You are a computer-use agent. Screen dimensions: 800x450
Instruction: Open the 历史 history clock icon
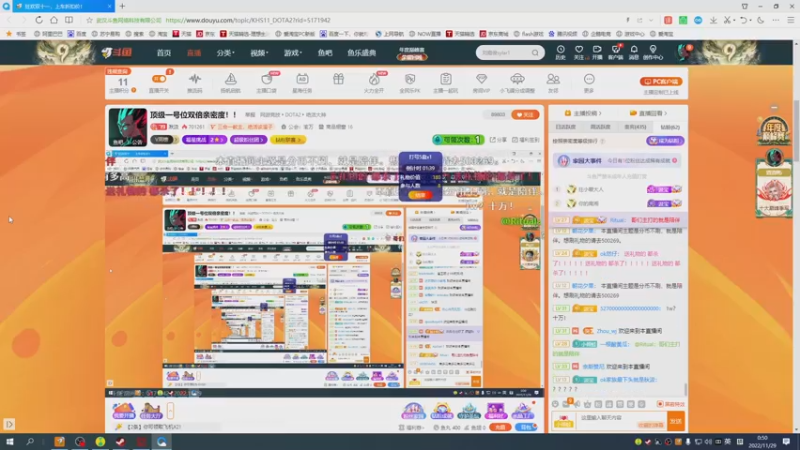pos(560,52)
